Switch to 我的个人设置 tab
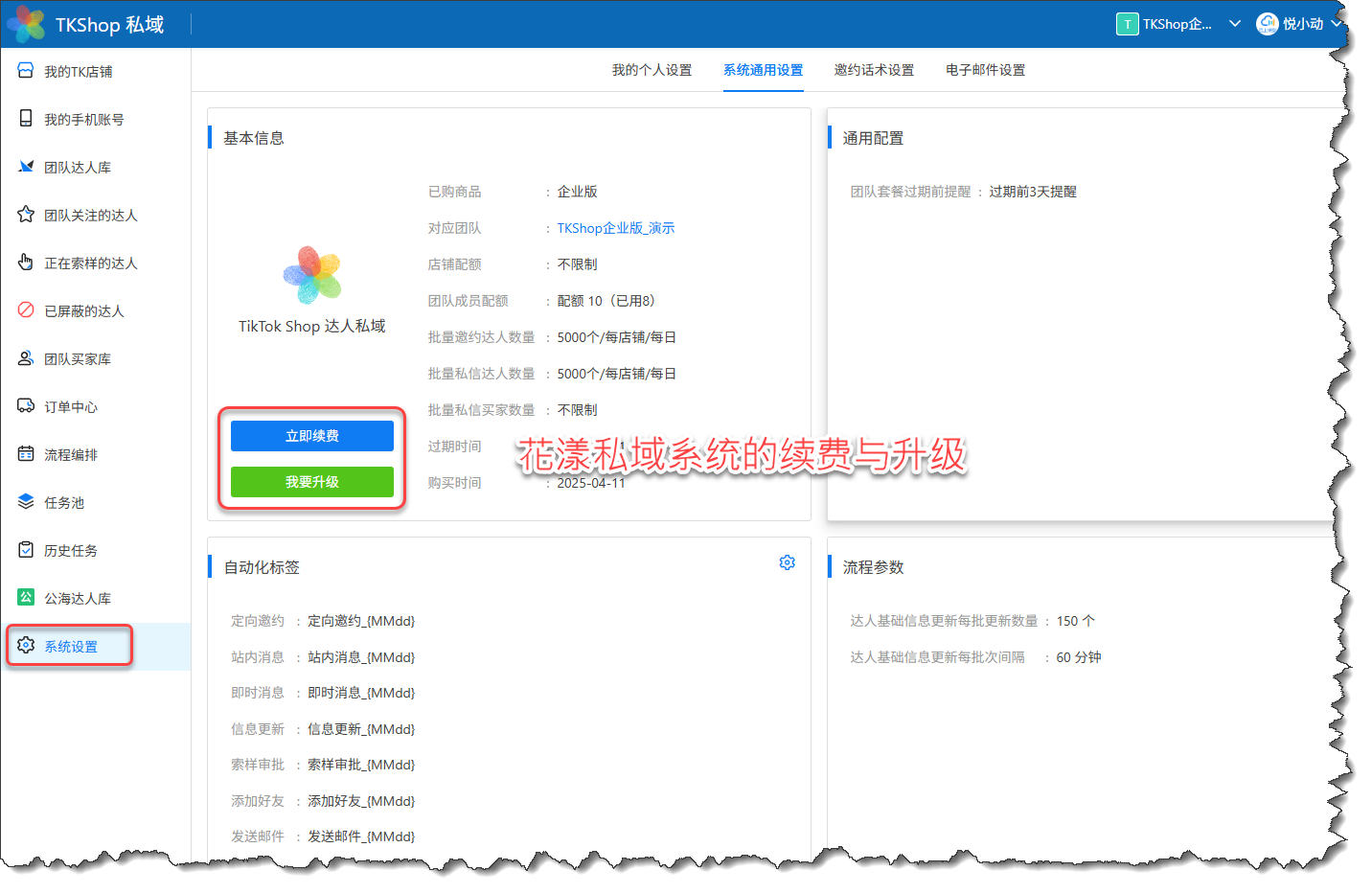The image size is (1372, 893). pyautogui.click(x=652, y=70)
